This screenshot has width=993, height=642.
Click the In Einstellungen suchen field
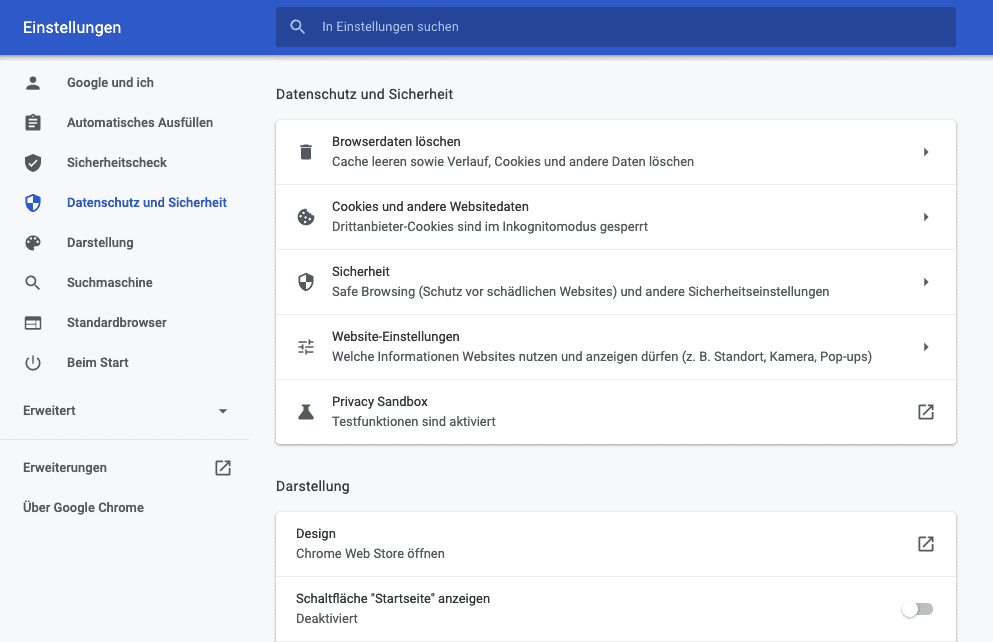pos(616,27)
